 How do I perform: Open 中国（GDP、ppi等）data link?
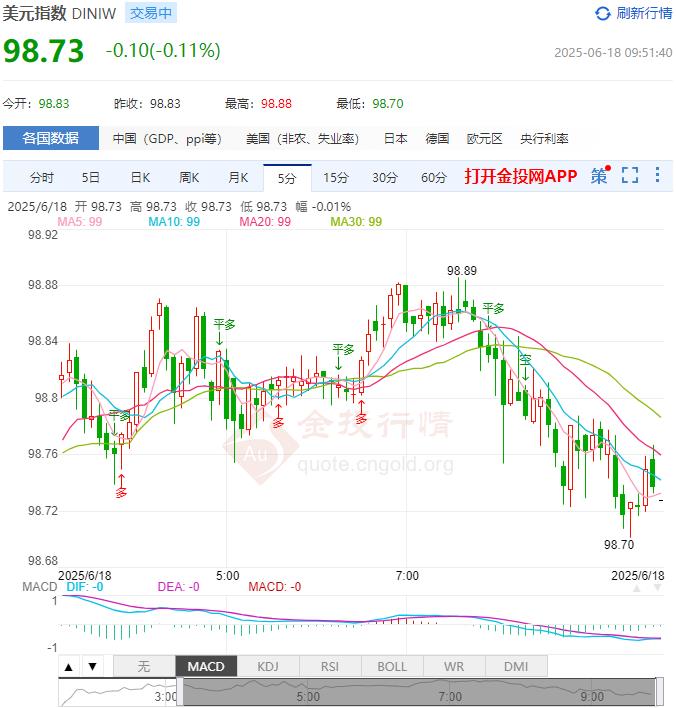[167, 139]
